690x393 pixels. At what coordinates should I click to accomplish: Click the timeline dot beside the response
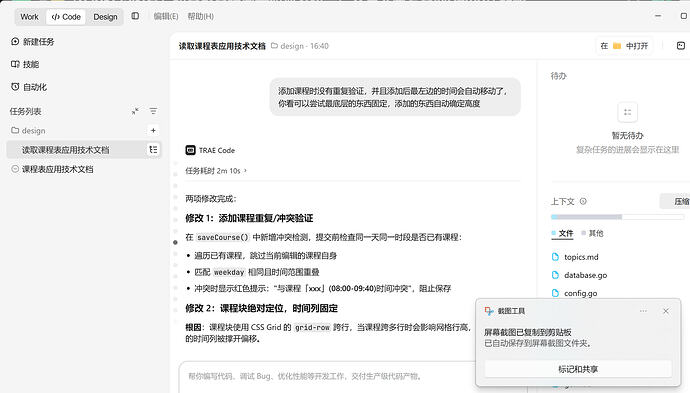[175, 242]
